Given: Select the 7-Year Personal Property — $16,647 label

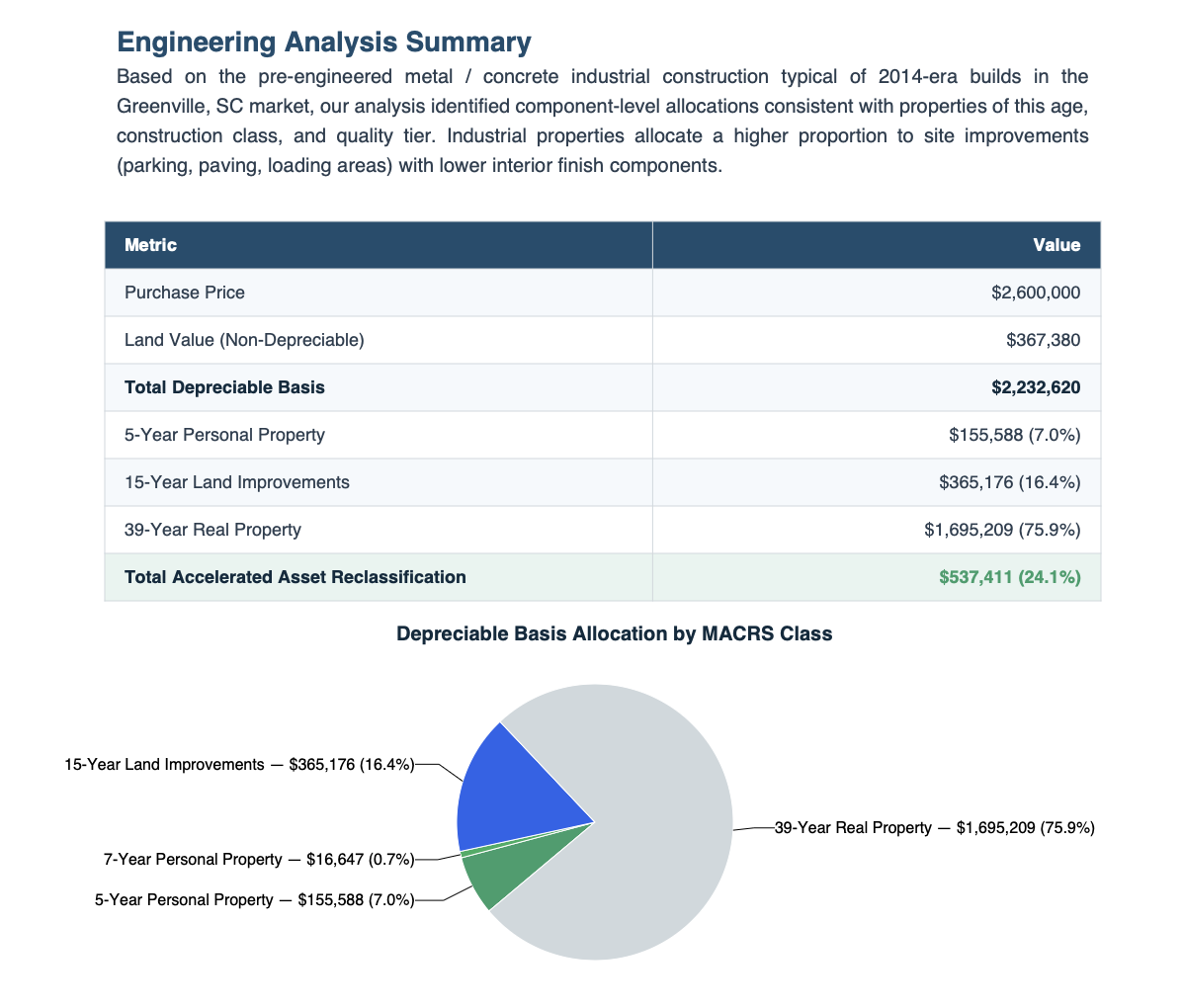Looking at the screenshot, I should pos(259,859).
